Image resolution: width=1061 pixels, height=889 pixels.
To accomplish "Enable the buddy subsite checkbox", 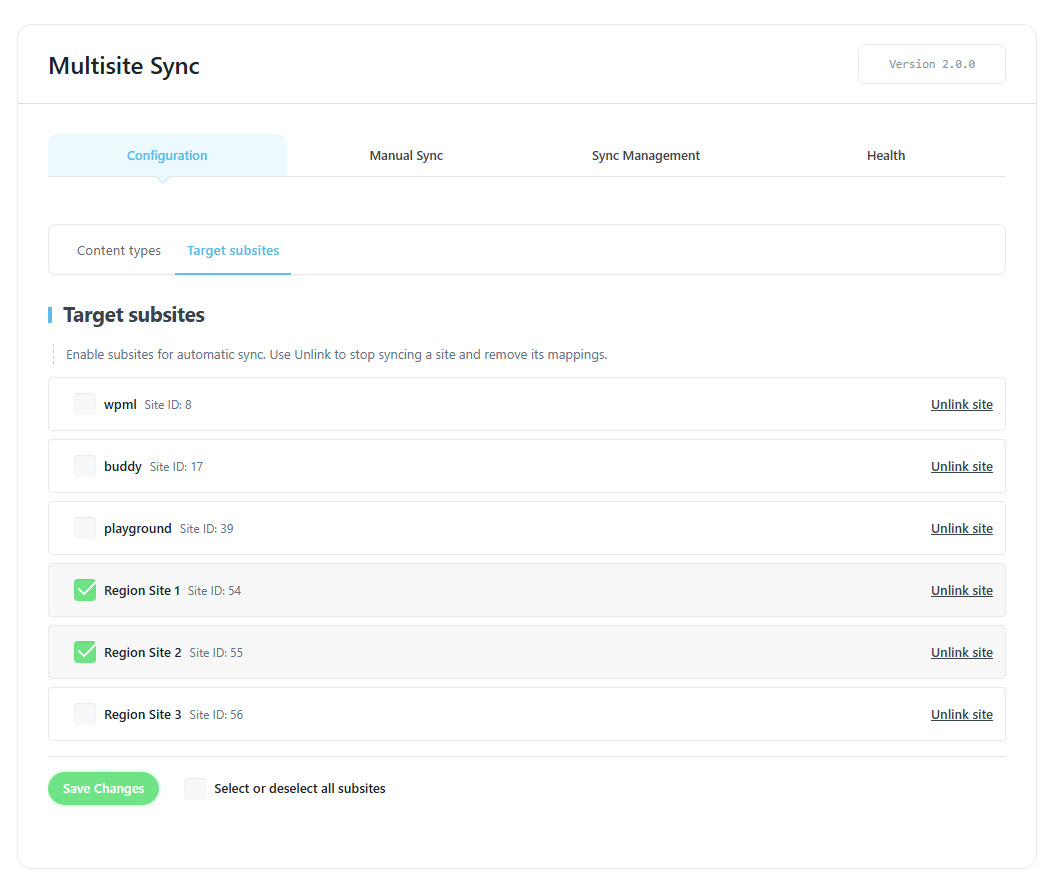I will (85, 466).
